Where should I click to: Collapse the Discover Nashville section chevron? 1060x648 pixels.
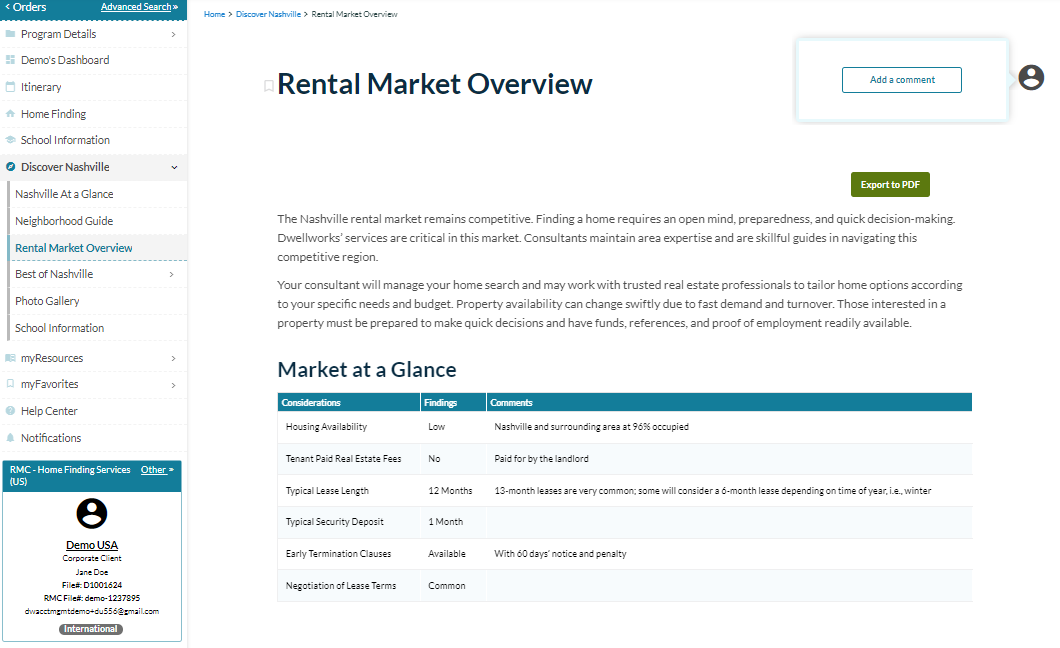pyautogui.click(x=174, y=167)
